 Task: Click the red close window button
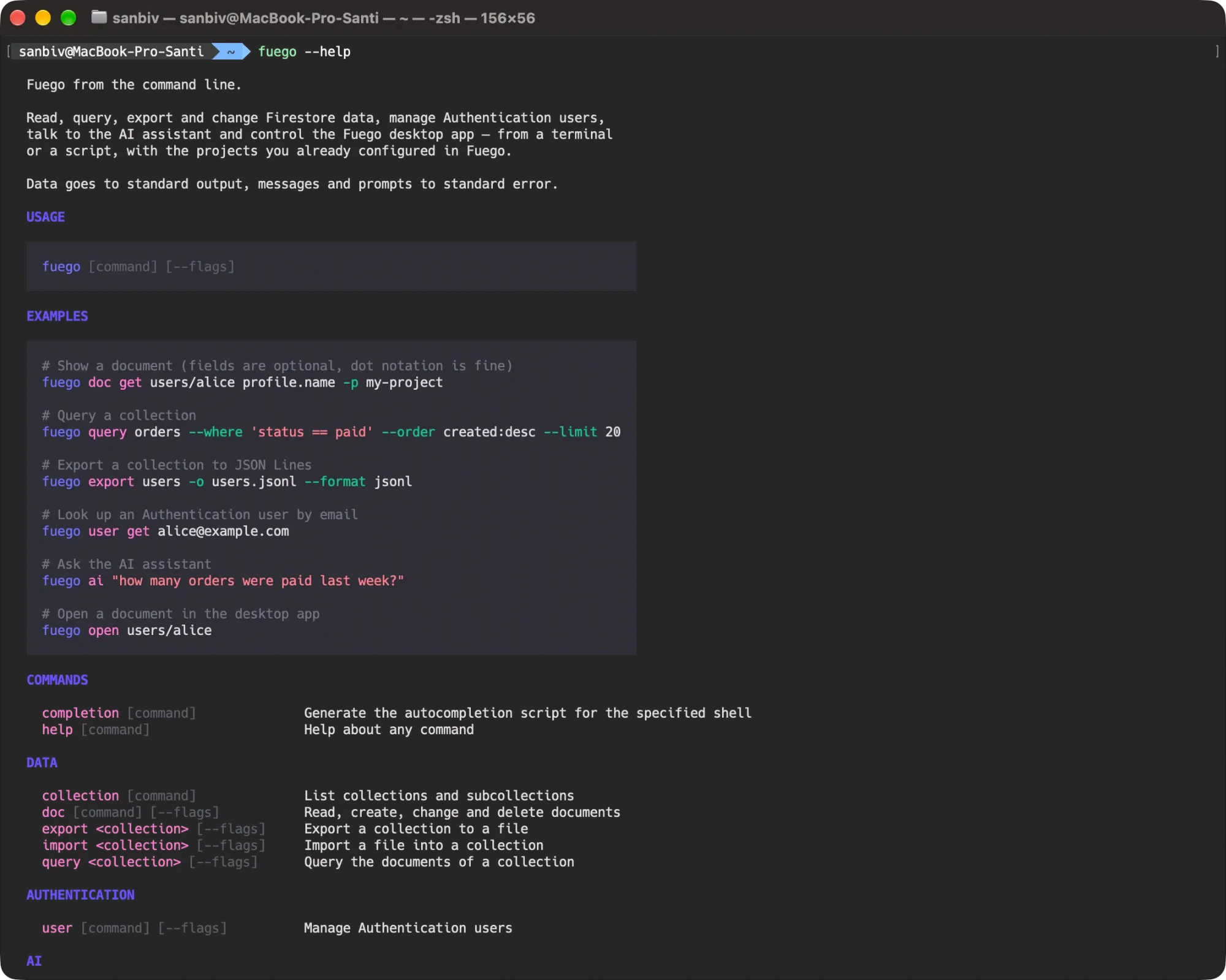pos(18,18)
